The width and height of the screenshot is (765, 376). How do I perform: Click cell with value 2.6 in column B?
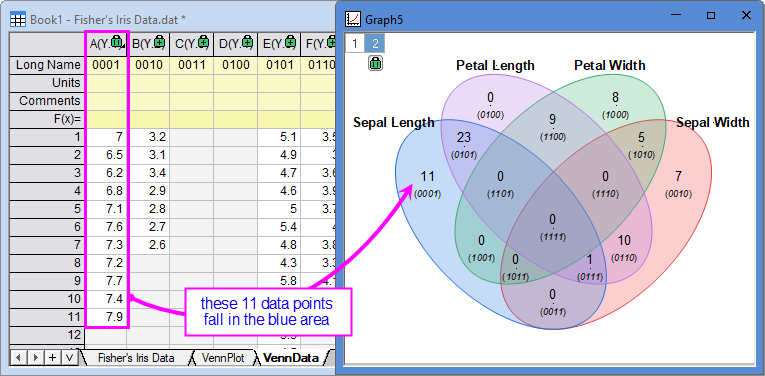148,245
